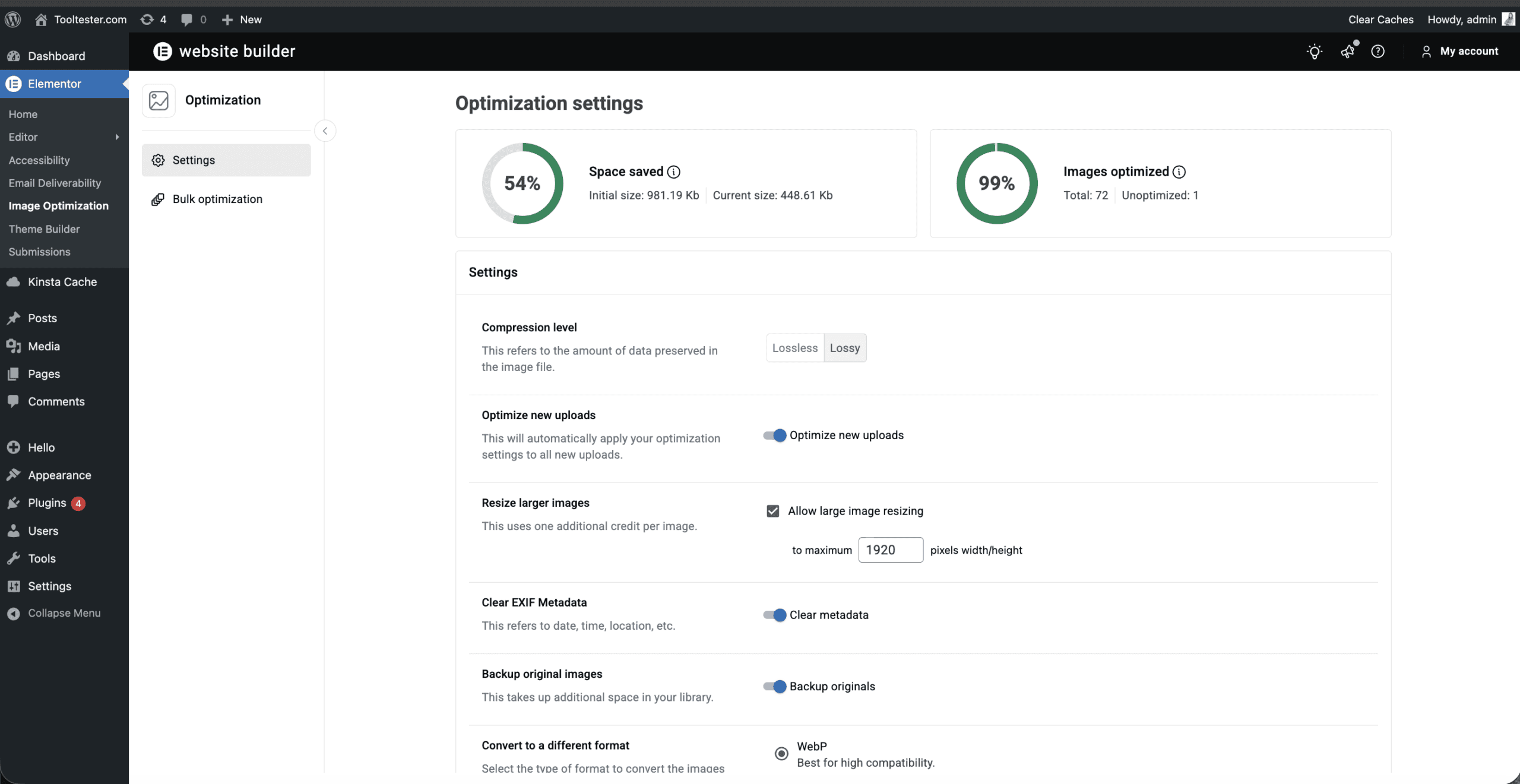Screen dimensions: 1520x784
Task: Choose Lossless compression level
Action: coord(794,348)
